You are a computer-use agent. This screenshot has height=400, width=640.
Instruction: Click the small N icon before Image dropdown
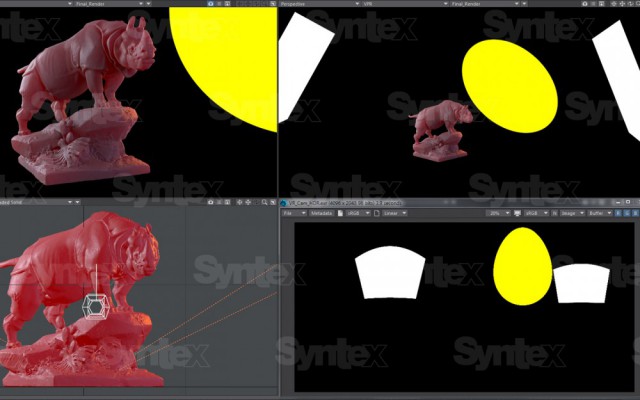555,213
